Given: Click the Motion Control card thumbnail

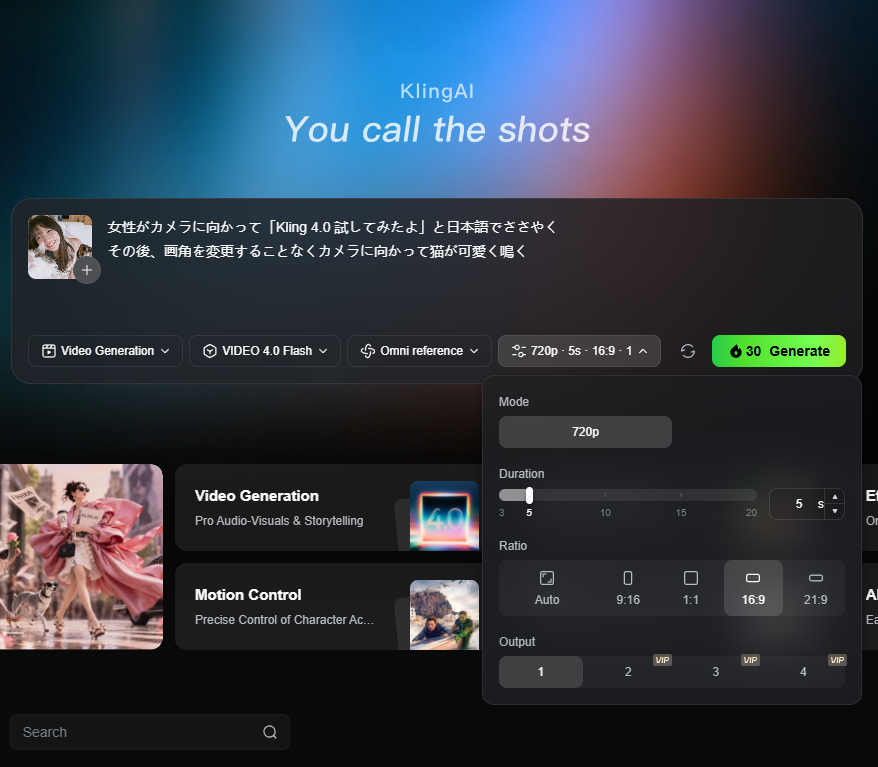Looking at the screenshot, I should [x=444, y=615].
